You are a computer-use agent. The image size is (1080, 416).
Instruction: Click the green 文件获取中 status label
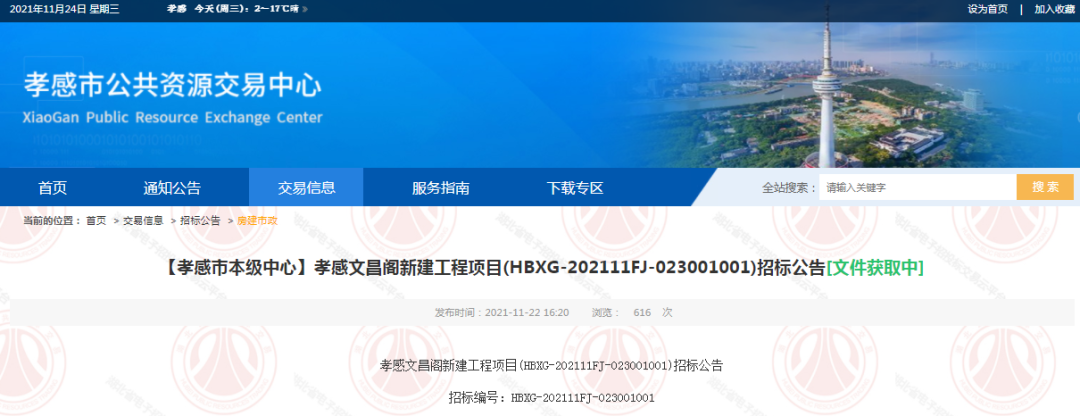click(x=875, y=268)
